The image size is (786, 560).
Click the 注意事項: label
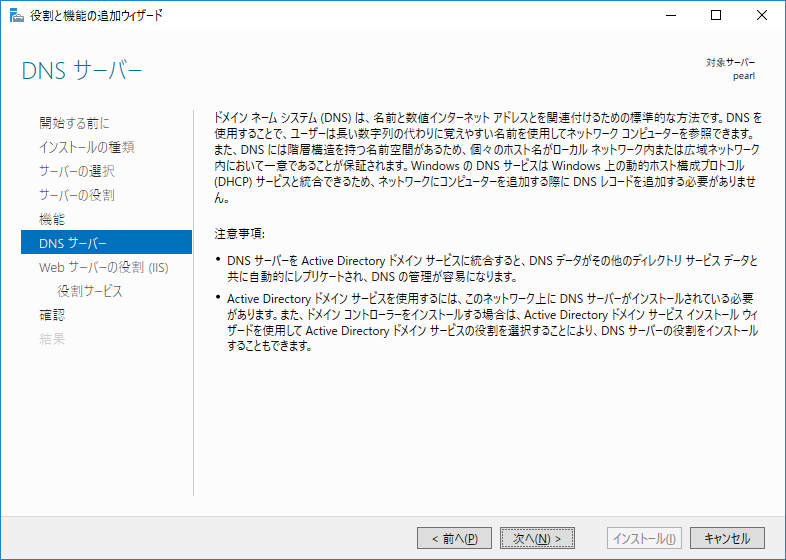[x=240, y=234]
